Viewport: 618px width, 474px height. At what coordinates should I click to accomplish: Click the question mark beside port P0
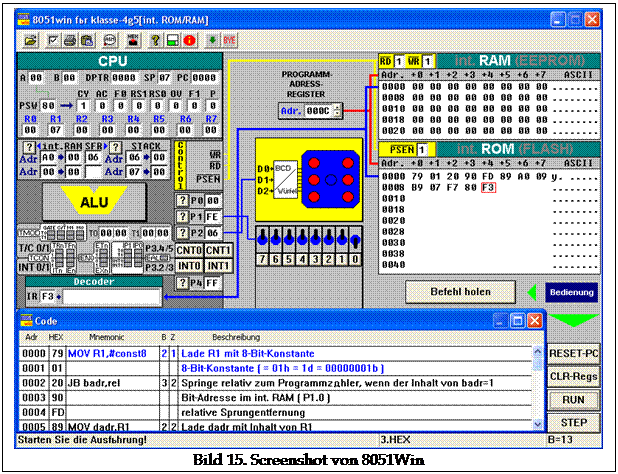coord(182,201)
